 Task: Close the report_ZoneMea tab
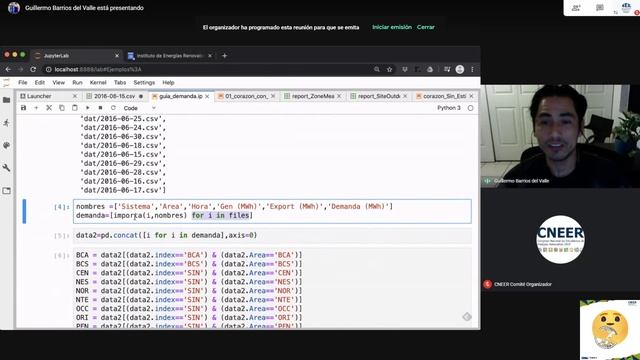tap(339, 96)
